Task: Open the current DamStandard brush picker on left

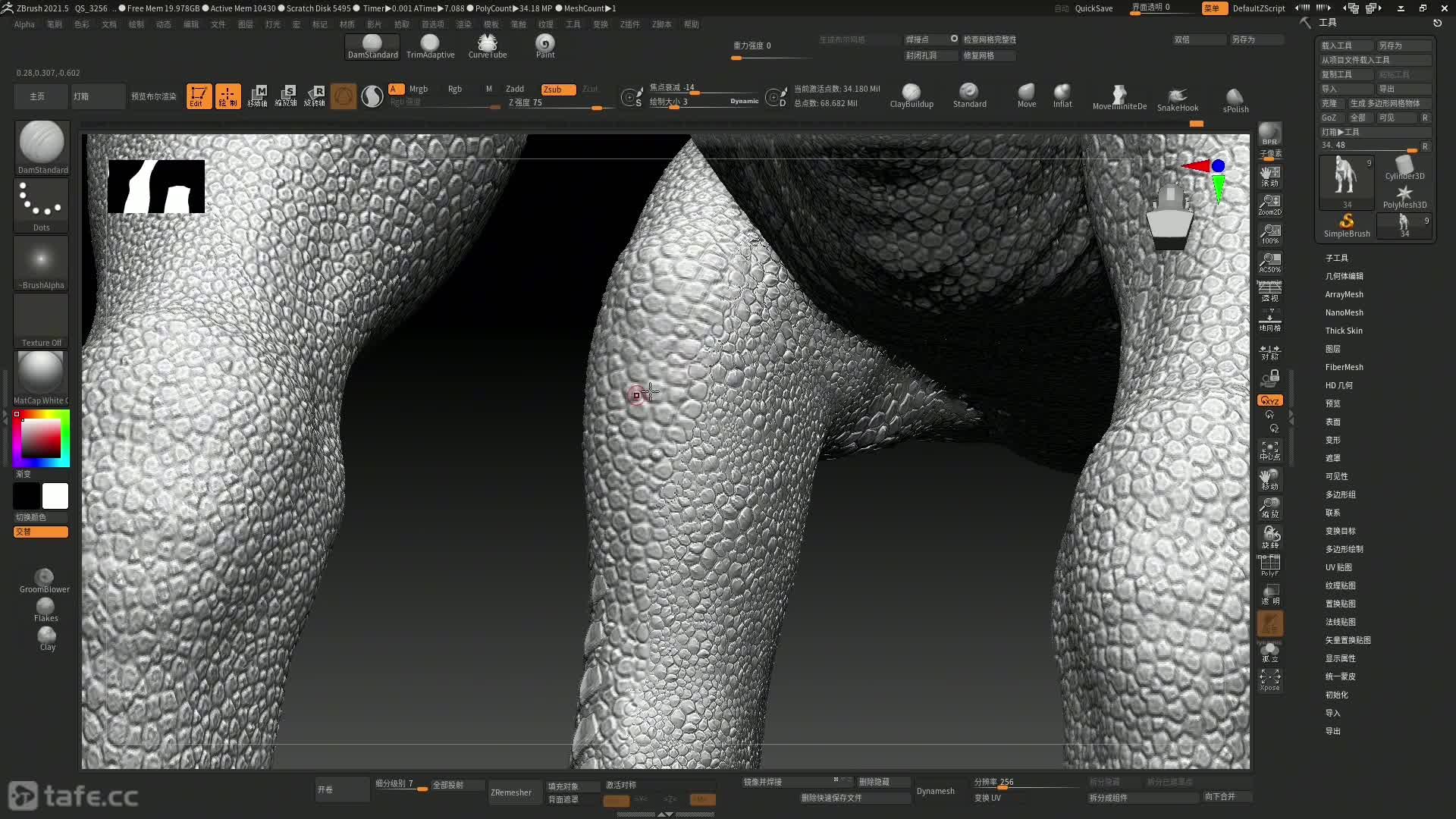Action: pos(41,148)
